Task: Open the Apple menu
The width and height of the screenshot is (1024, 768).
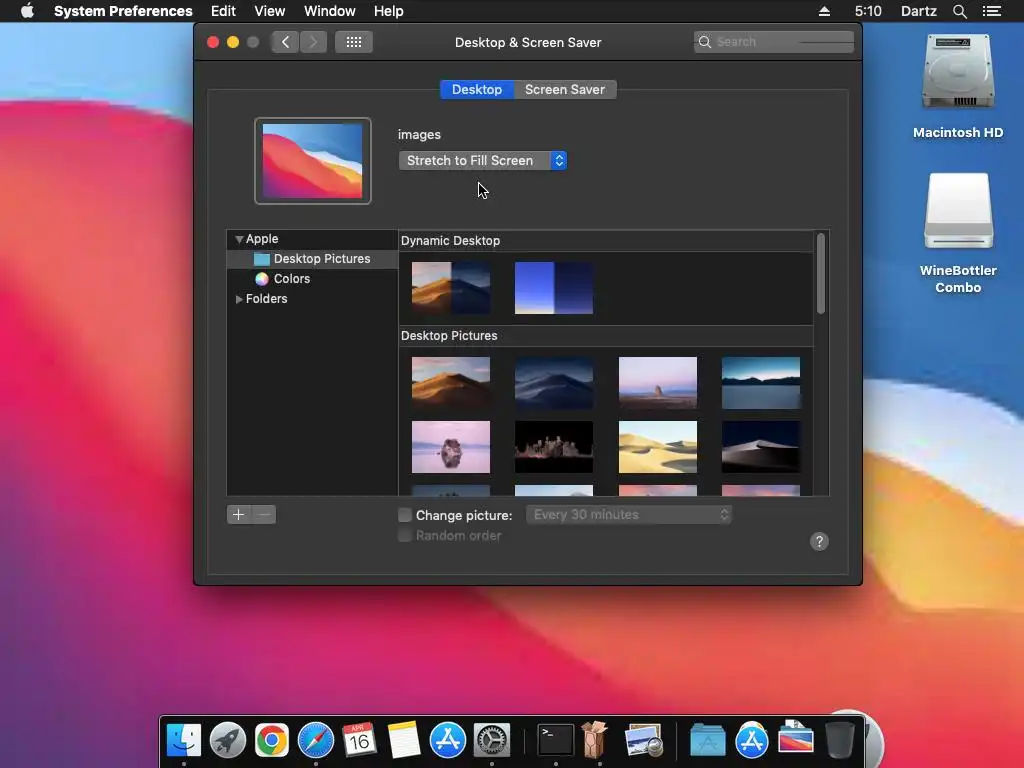Action: tap(27, 11)
